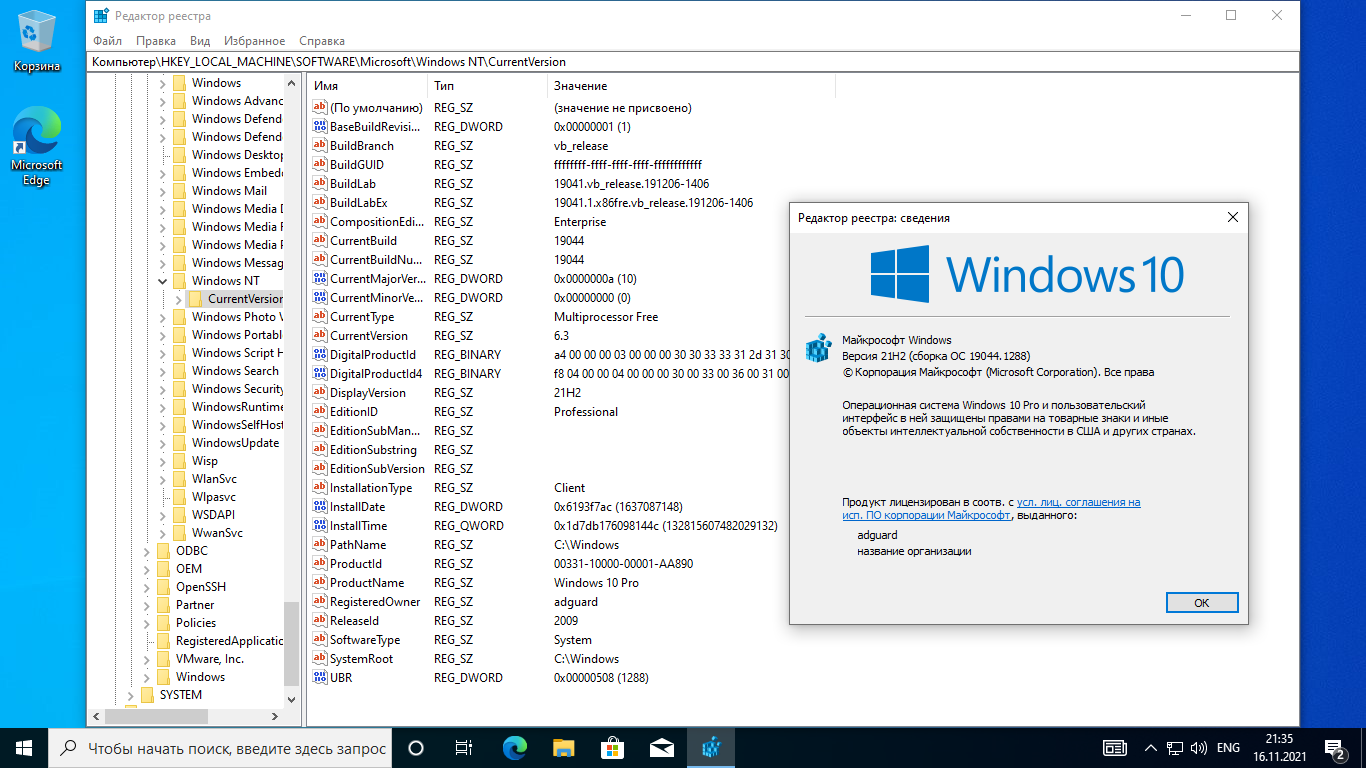Screen dimensions: 1366x768
Task: Collapse the Windows NT tree node
Action: (x=163, y=281)
